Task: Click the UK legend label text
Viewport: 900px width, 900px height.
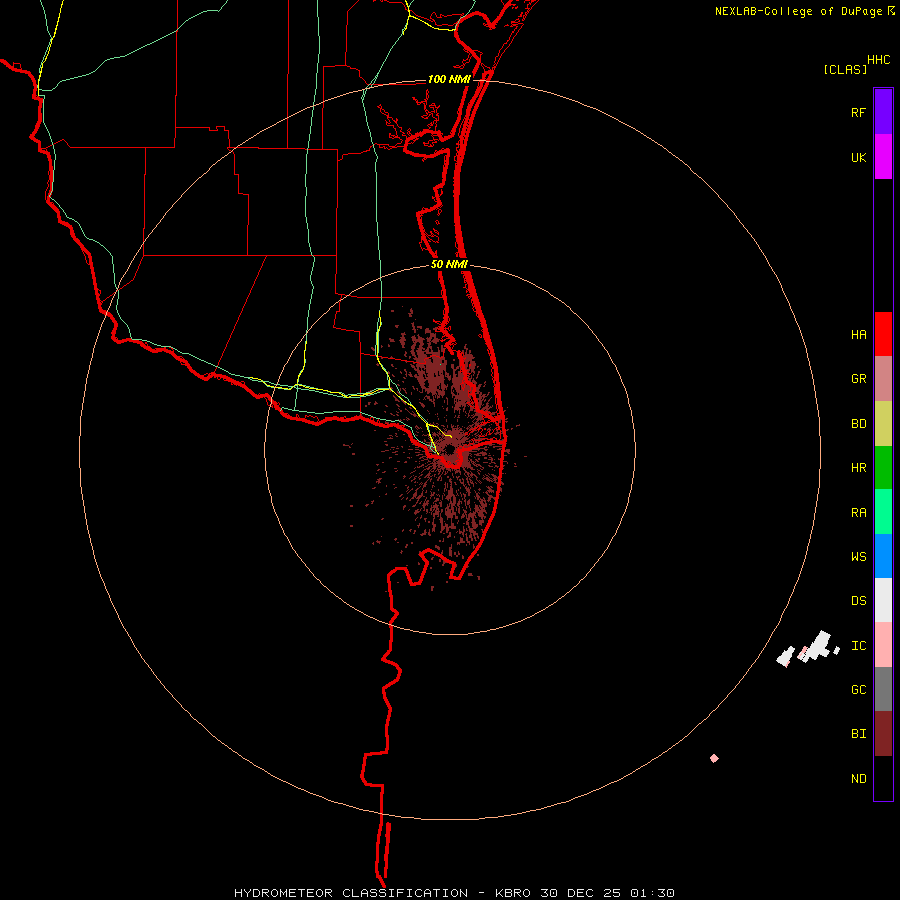Action: (x=858, y=158)
